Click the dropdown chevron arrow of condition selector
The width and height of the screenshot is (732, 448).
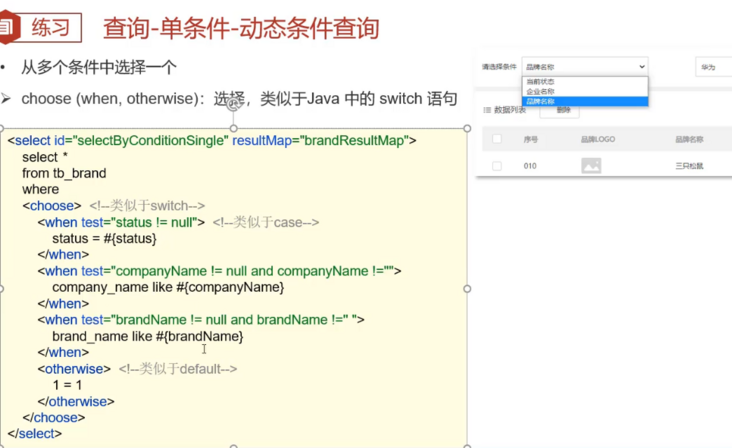click(x=642, y=67)
